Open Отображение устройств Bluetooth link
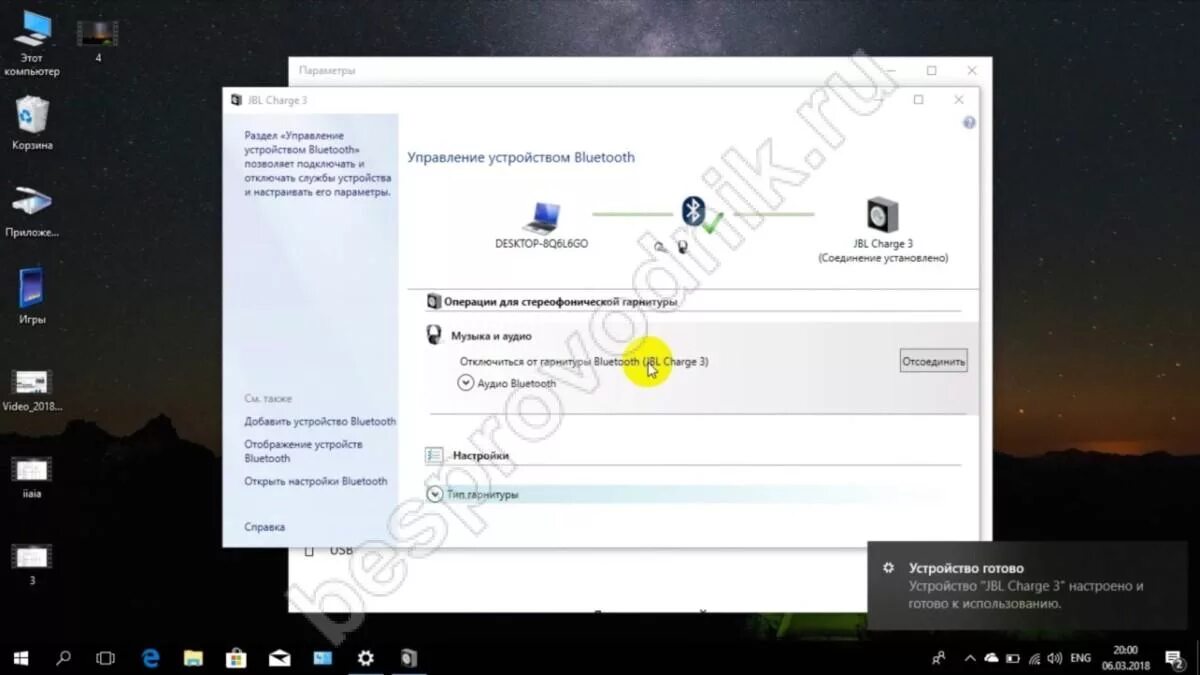Screen dimensions: 1200x675 tap(303, 451)
